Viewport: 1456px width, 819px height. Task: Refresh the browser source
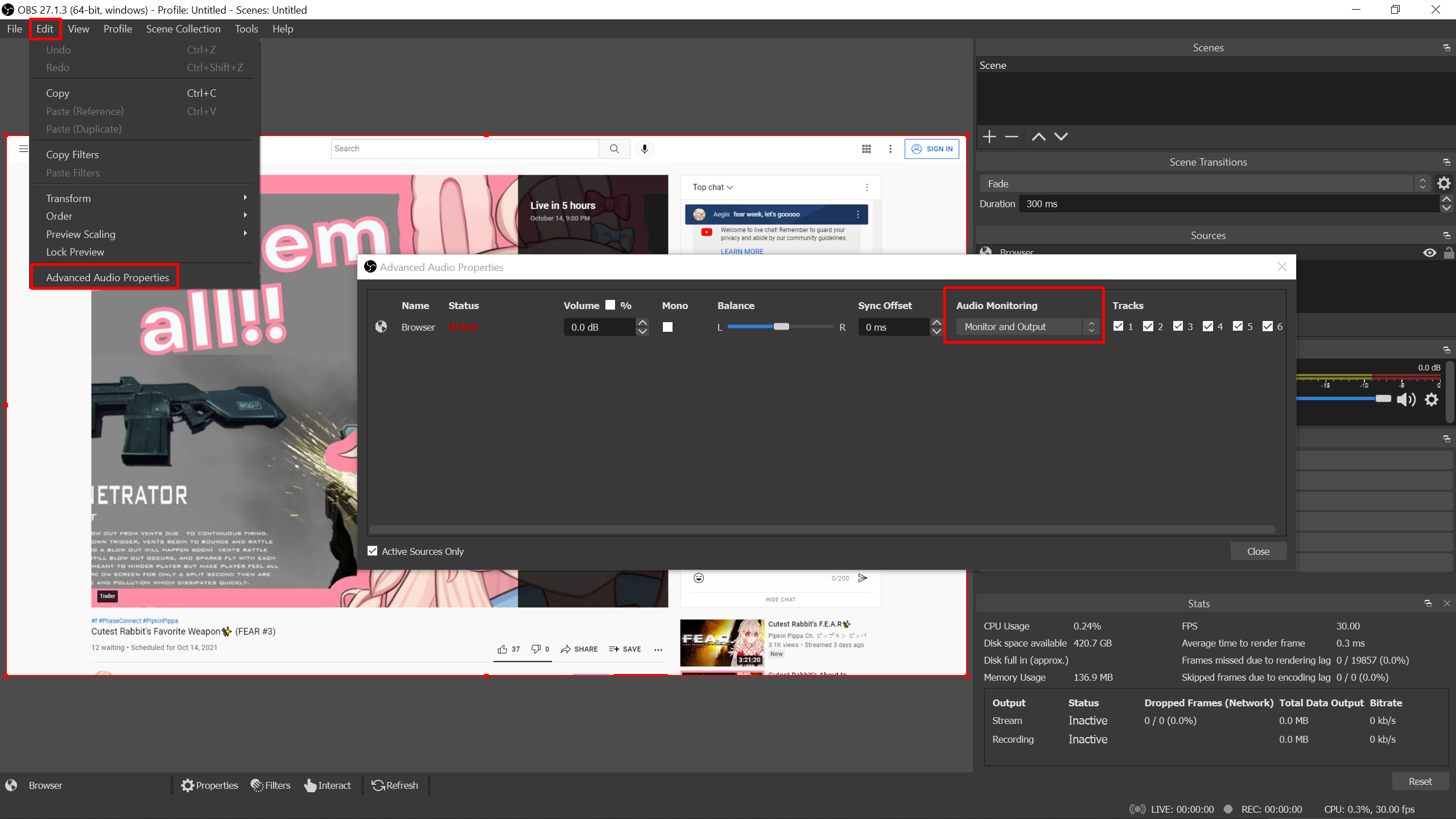tap(395, 785)
